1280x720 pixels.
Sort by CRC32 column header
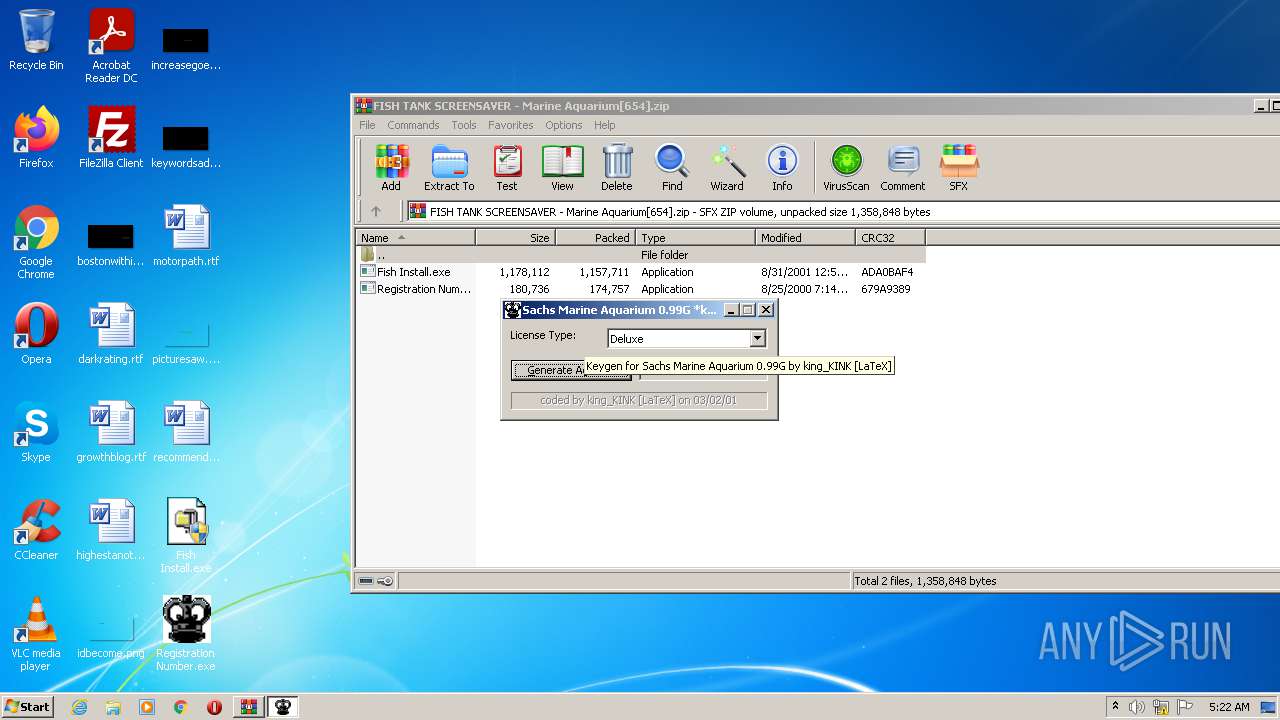890,238
